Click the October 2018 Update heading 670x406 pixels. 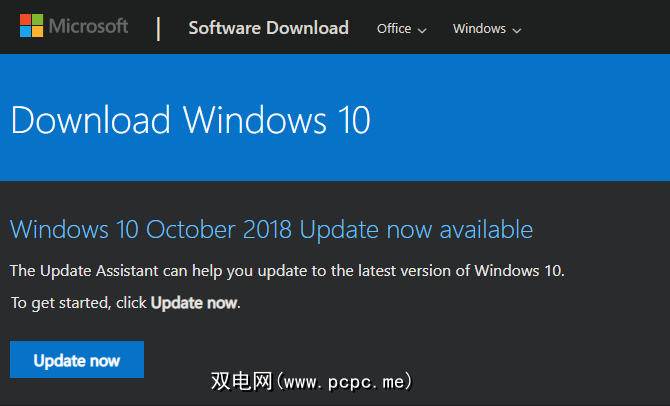coord(271,228)
